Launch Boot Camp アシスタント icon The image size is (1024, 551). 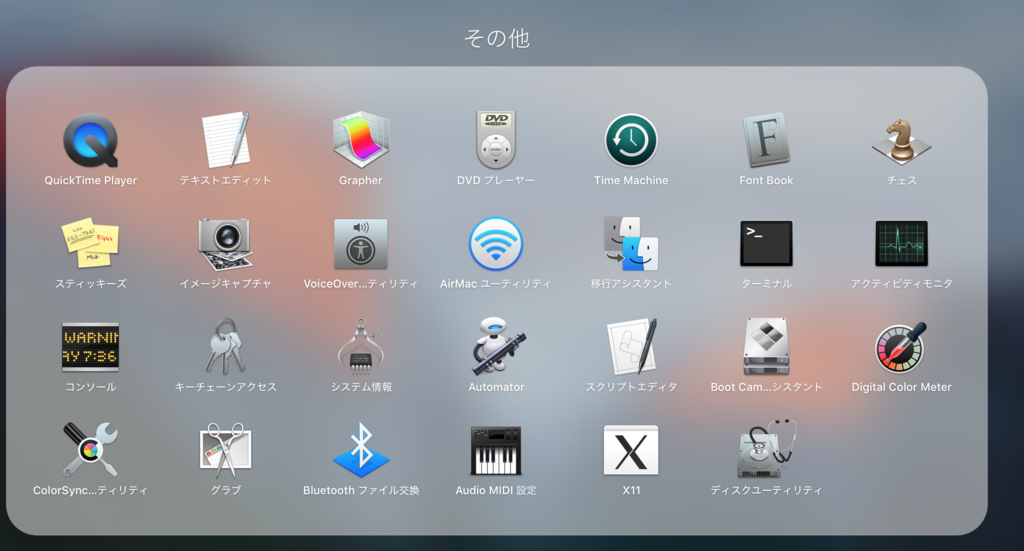pyautogui.click(x=766, y=347)
